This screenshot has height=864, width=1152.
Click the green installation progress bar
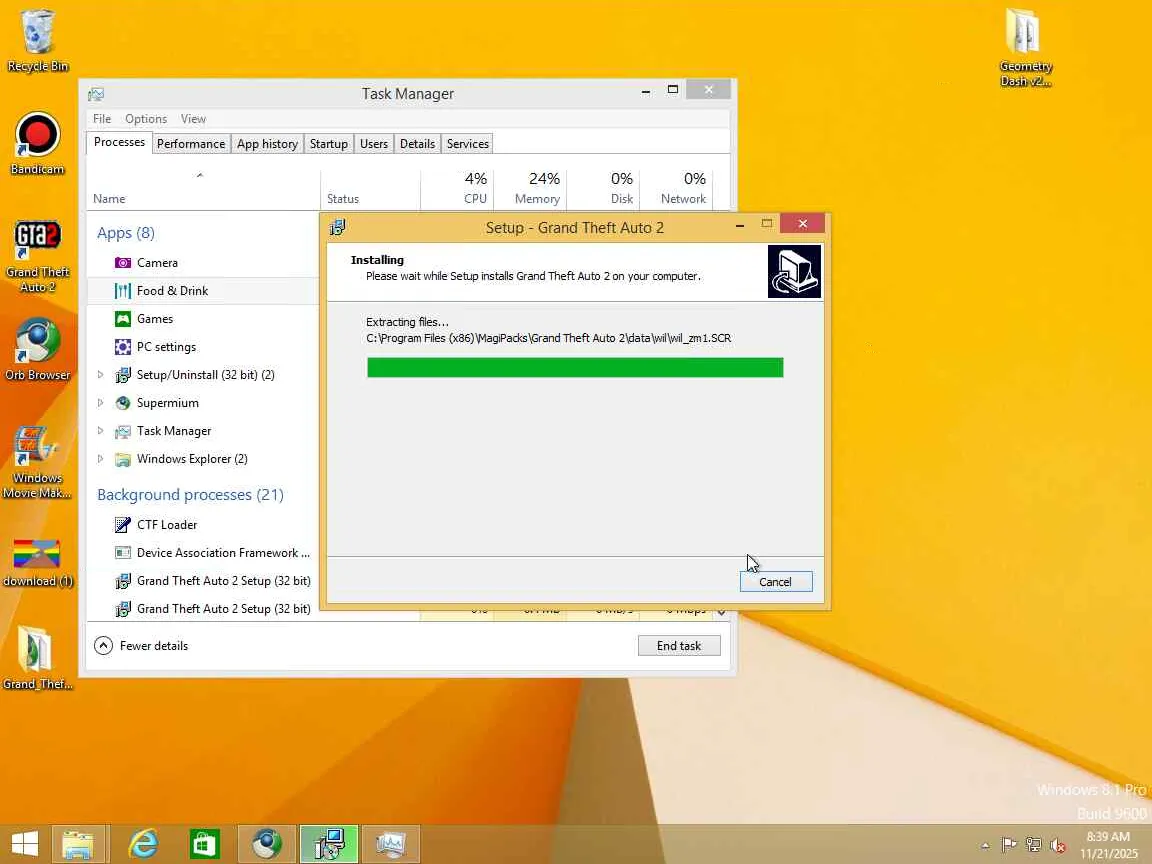coord(575,367)
